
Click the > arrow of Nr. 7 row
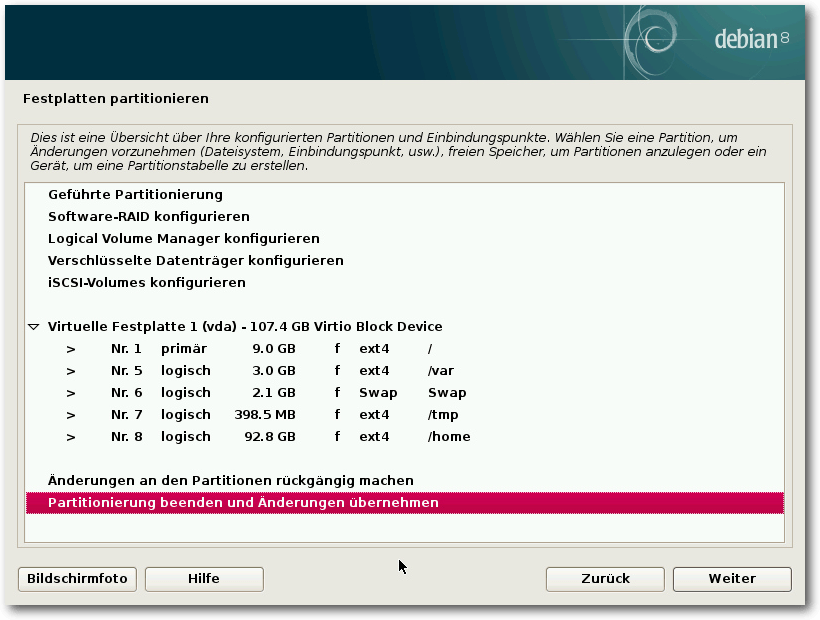tap(71, 415)
